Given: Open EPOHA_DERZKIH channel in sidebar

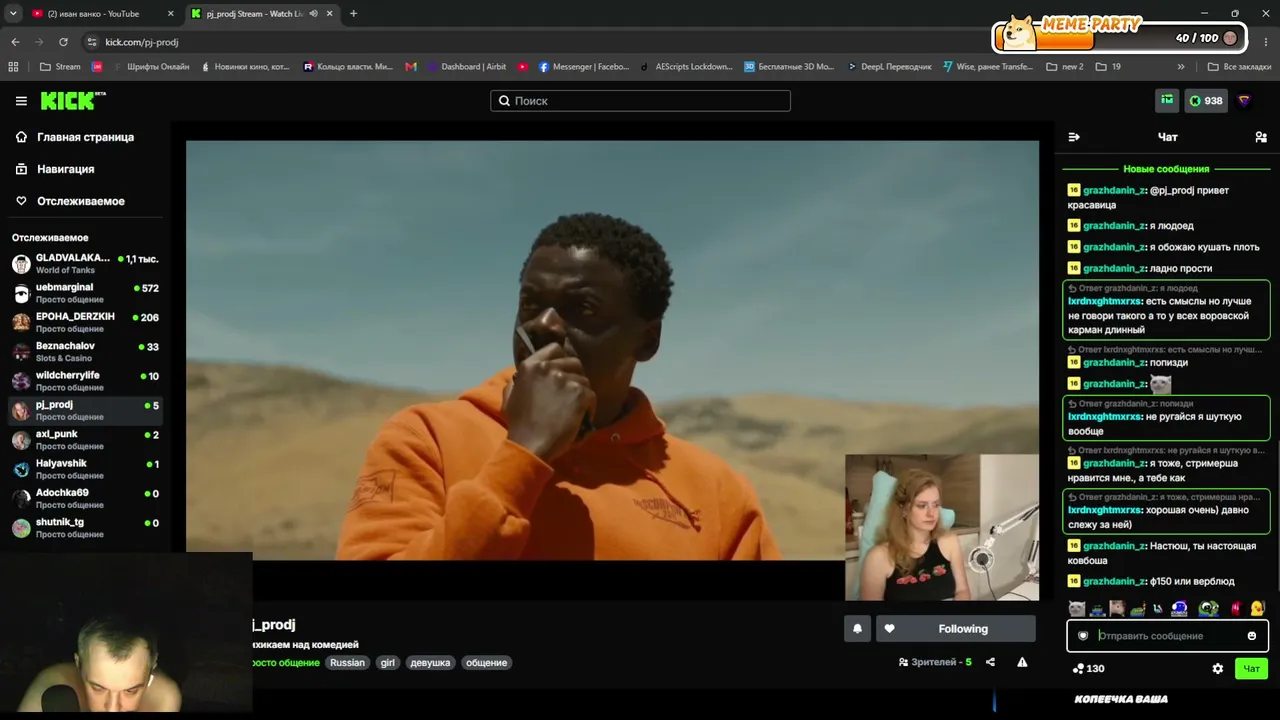Looking at the screenshot, I should tap(85, 322).
